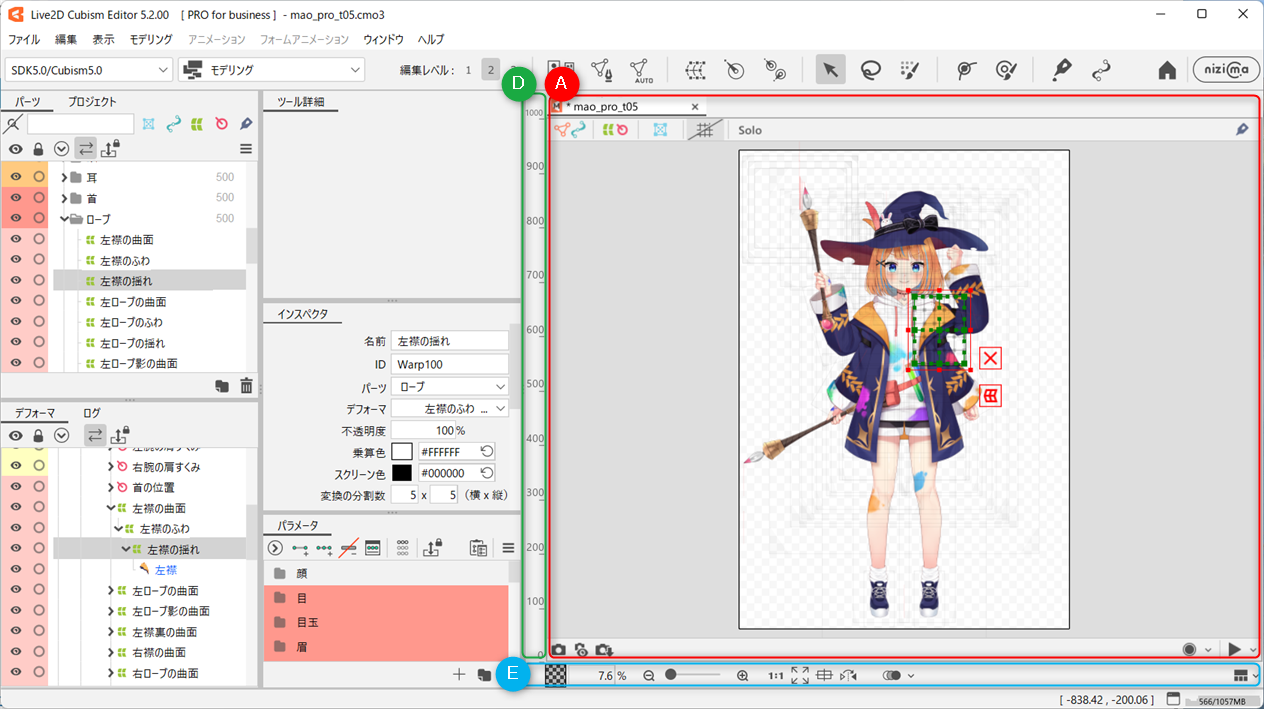1264x709 pixels.
Task: Click the Solo button in view toolbar
Action: pyautogui.click(x=750, y=130)
